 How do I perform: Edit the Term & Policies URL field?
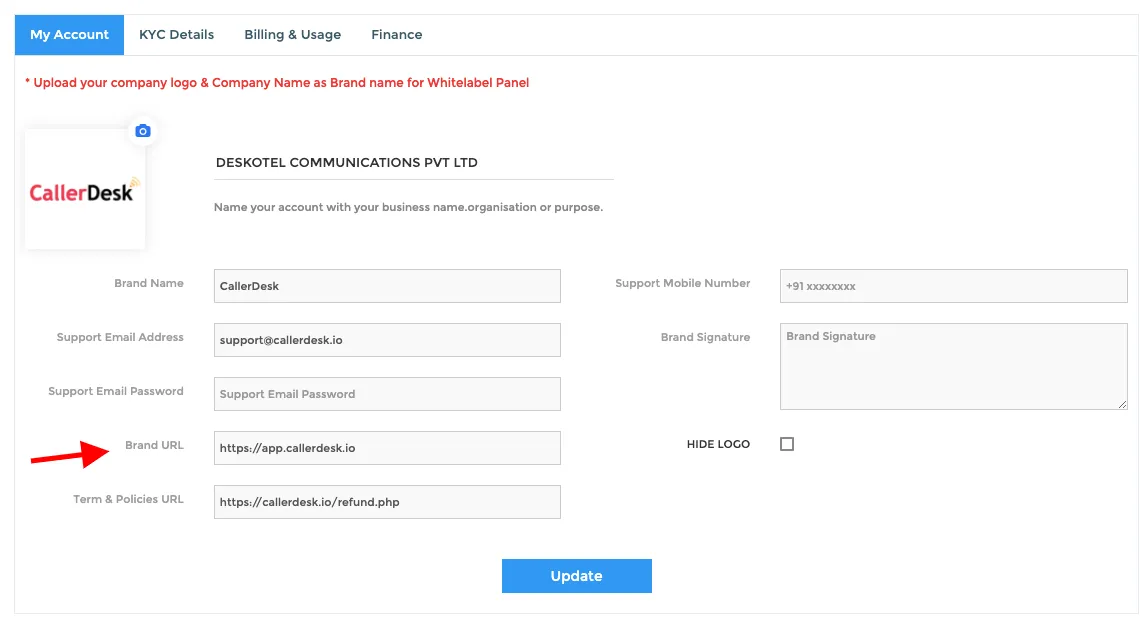[x=387, y=501]
